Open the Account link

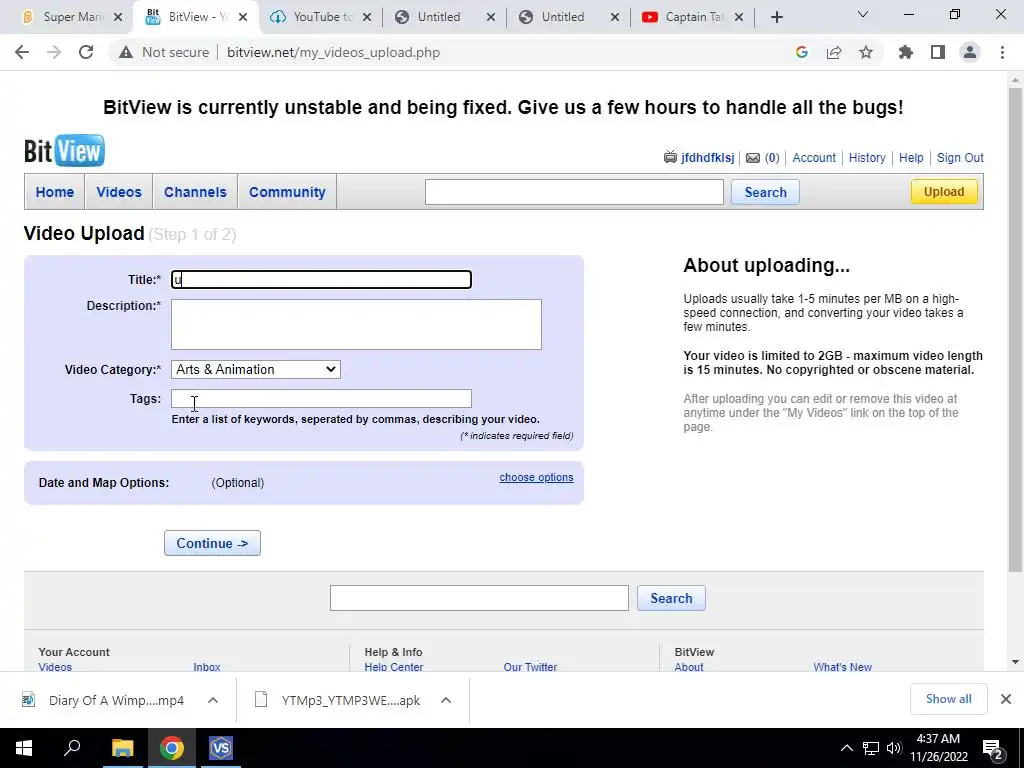click(x=814, y=157)
